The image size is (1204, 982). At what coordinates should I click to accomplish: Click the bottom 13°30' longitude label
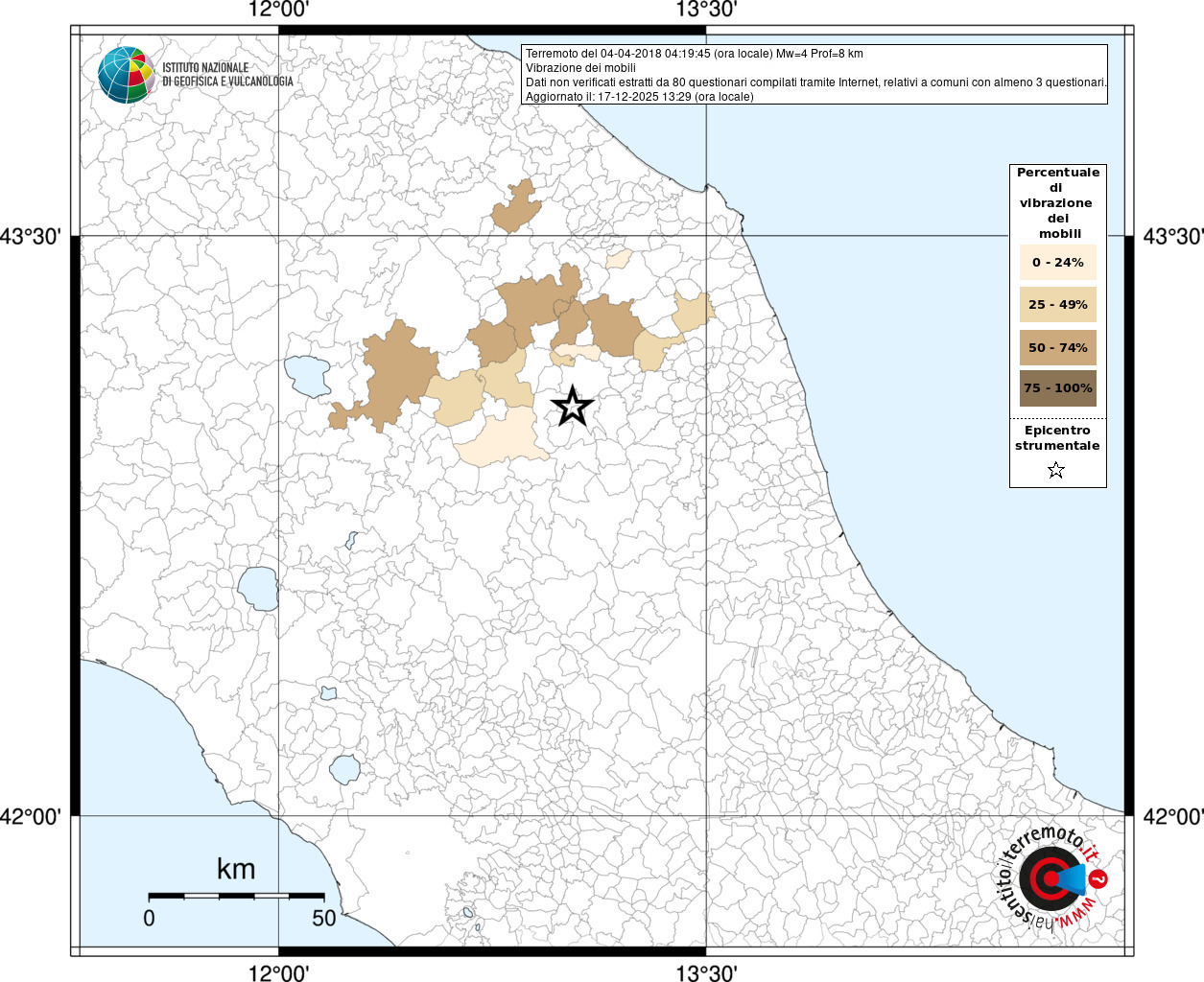point(706,972)
